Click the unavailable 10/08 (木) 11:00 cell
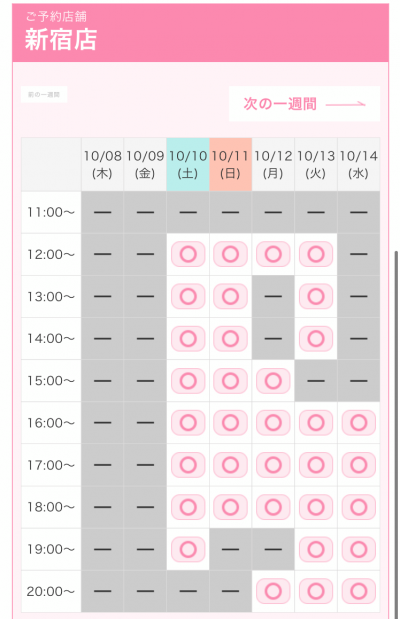The width and height of the screenshot is (400, 619). tap(103, 212)
